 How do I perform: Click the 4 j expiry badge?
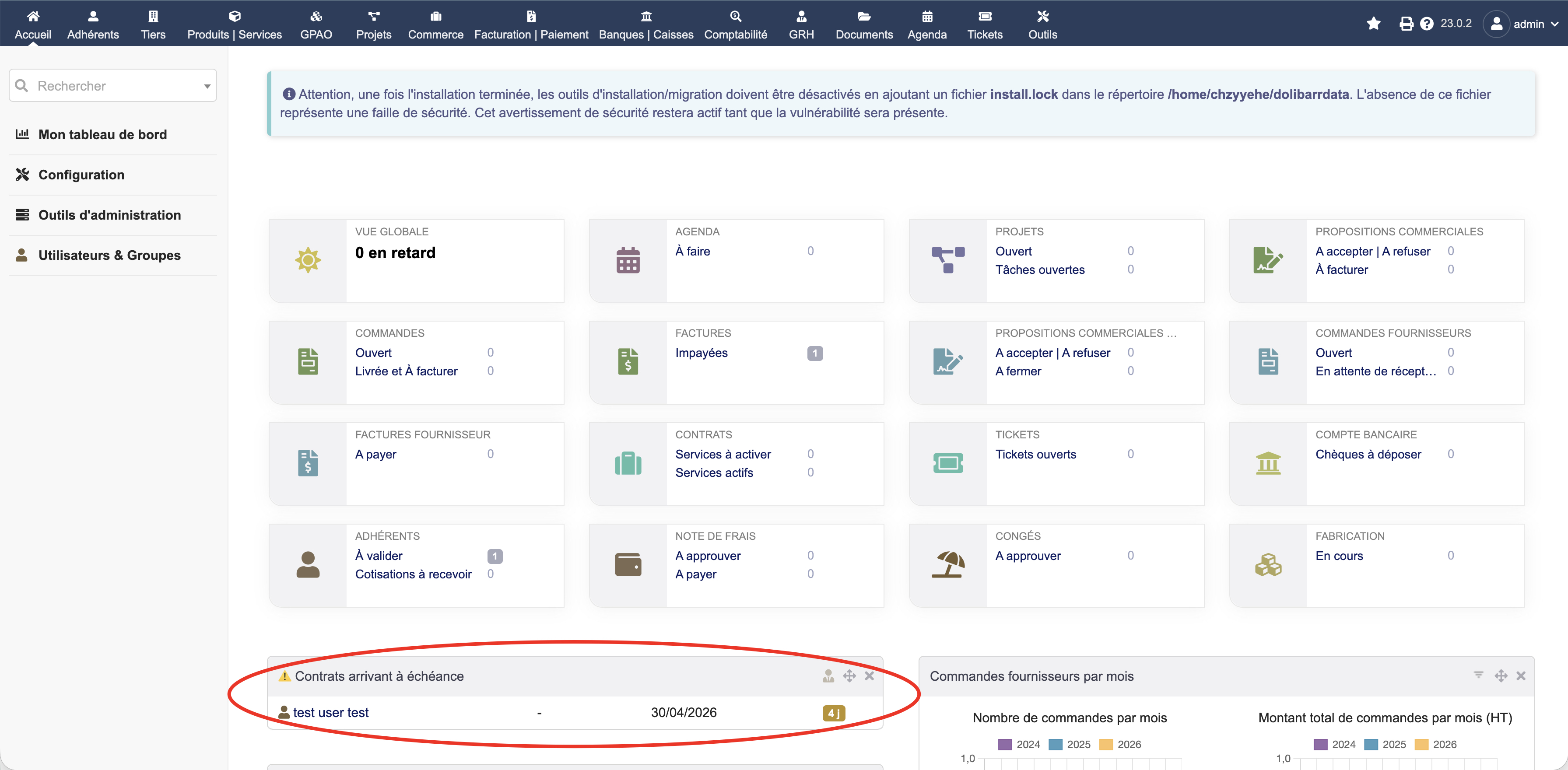click(834, 713)
